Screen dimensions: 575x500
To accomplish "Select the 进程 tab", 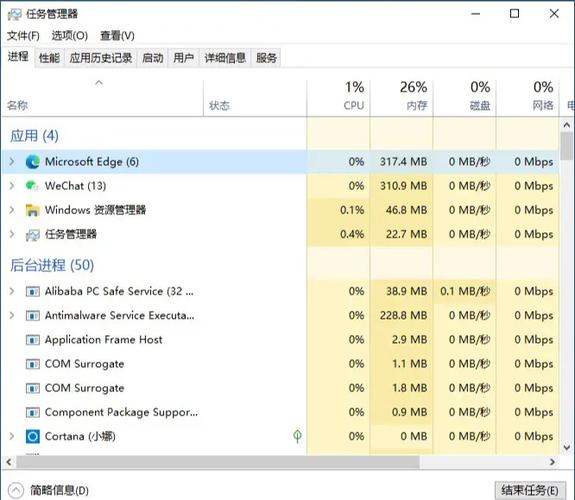I will tap(18, 56).
